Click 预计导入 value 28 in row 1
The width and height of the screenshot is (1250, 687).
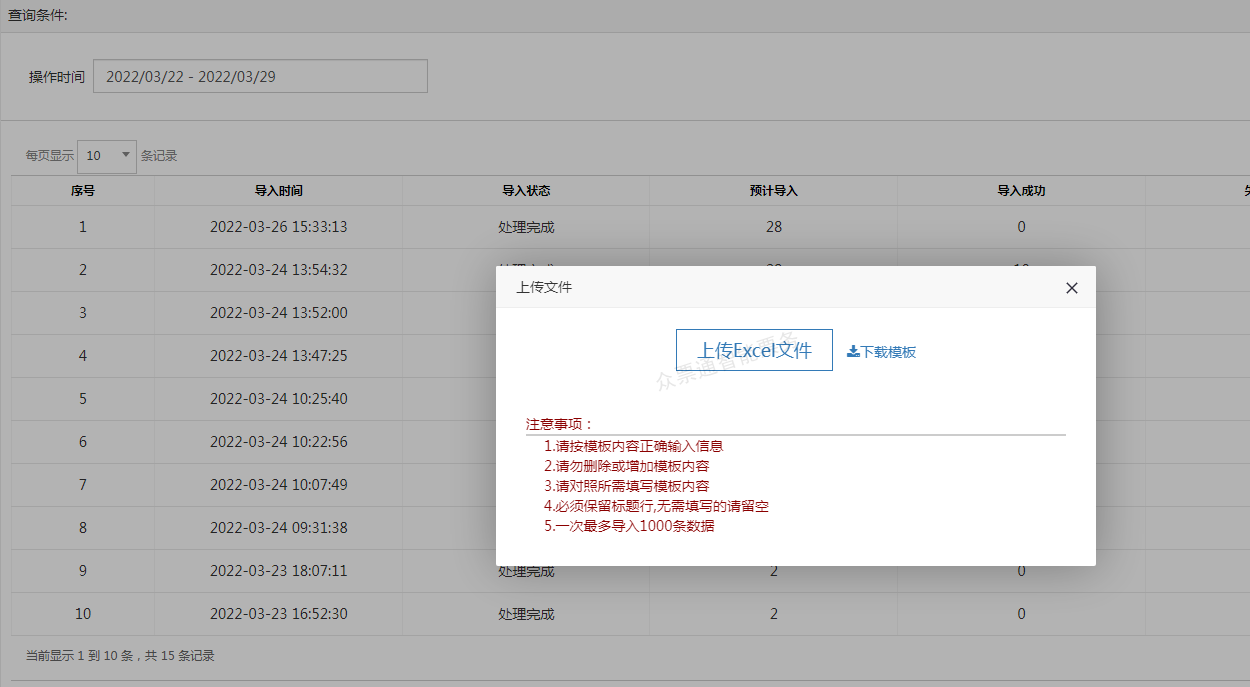click(774, 227)
